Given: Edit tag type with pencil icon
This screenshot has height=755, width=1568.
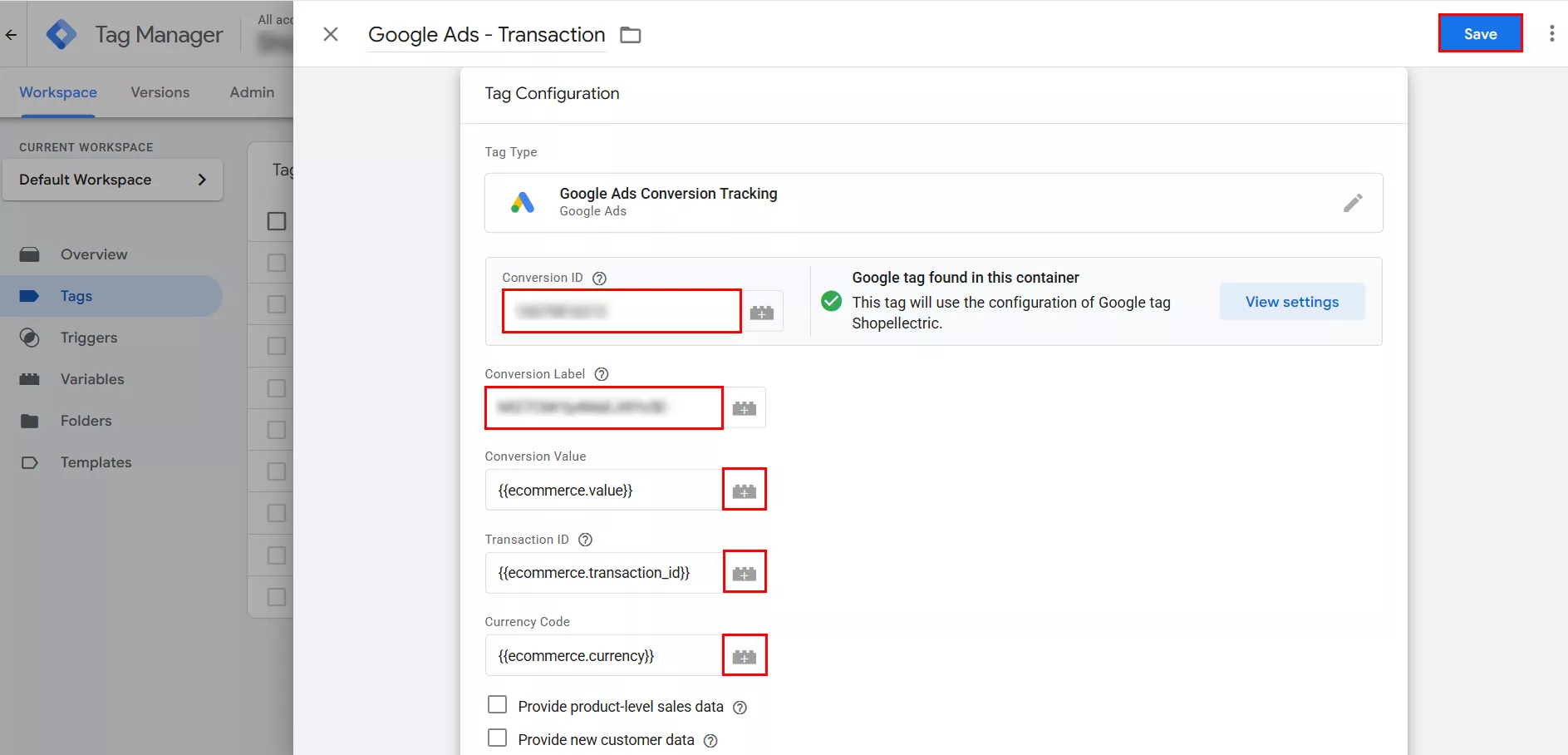Looking at the screenshot, I should pos(1352,203).
